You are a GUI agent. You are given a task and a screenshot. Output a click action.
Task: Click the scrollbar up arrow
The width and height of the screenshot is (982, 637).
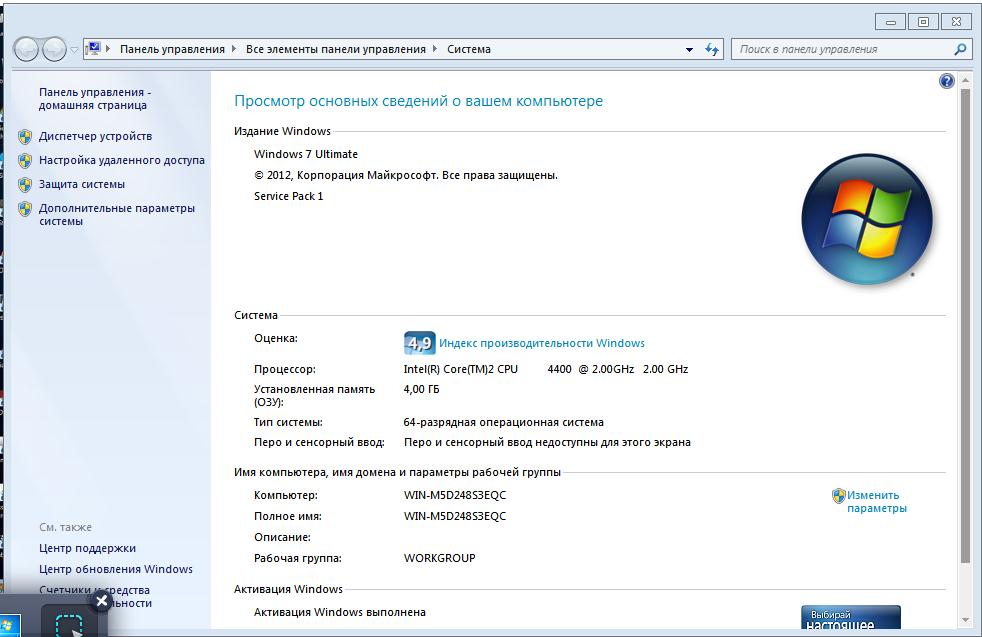[x=965, y=81]
